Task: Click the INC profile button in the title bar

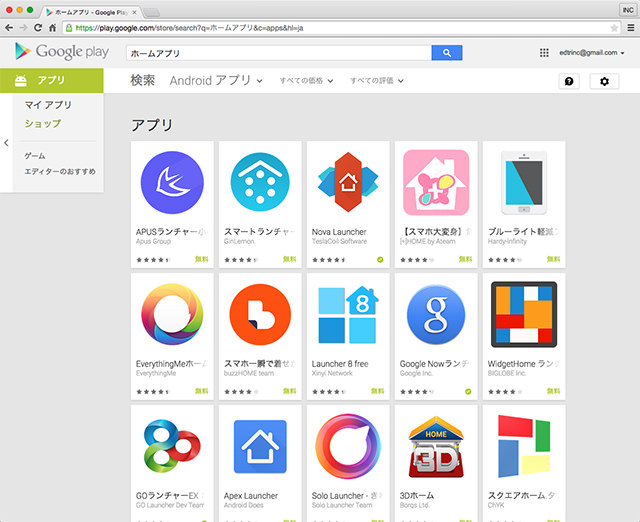Action: click(628, 10)
